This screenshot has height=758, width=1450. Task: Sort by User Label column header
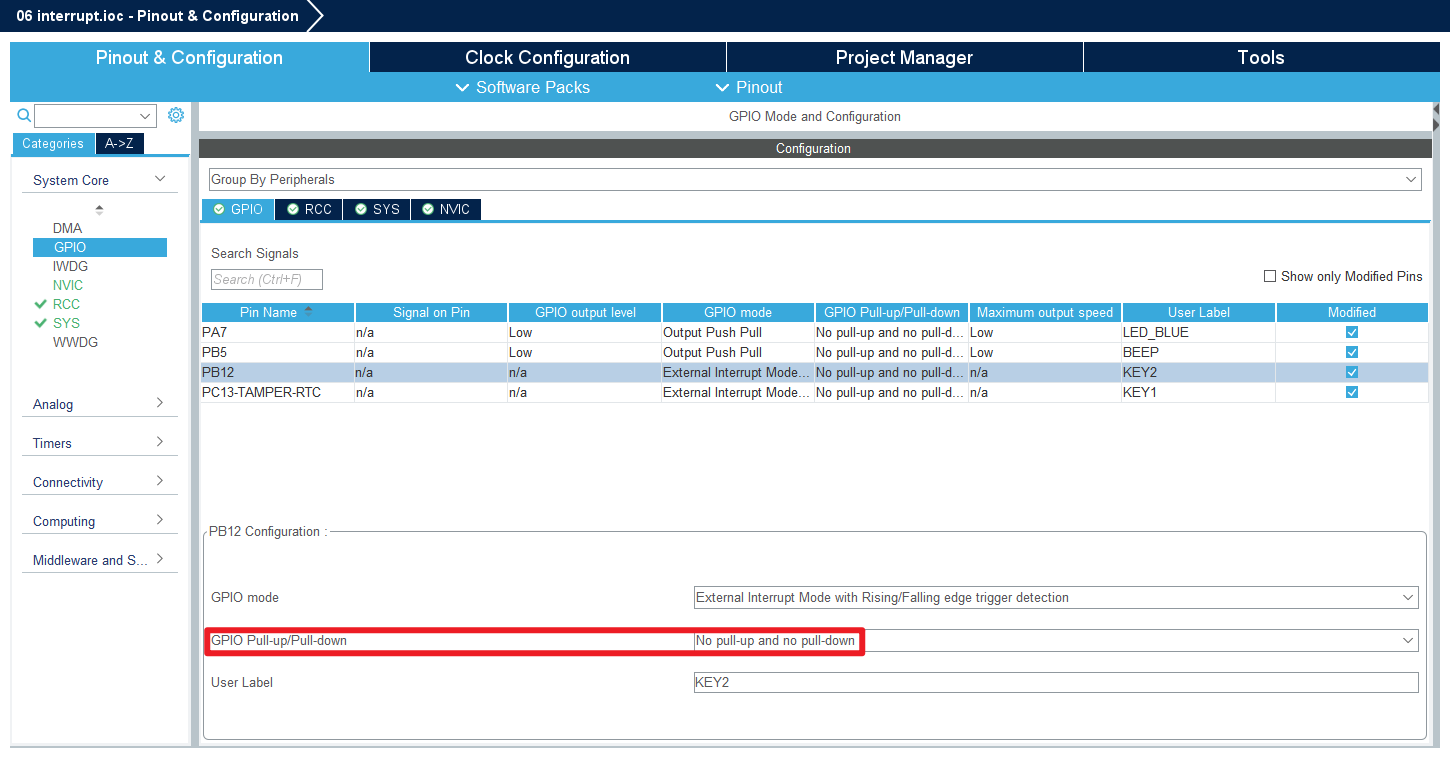[x=1199, y=312]
